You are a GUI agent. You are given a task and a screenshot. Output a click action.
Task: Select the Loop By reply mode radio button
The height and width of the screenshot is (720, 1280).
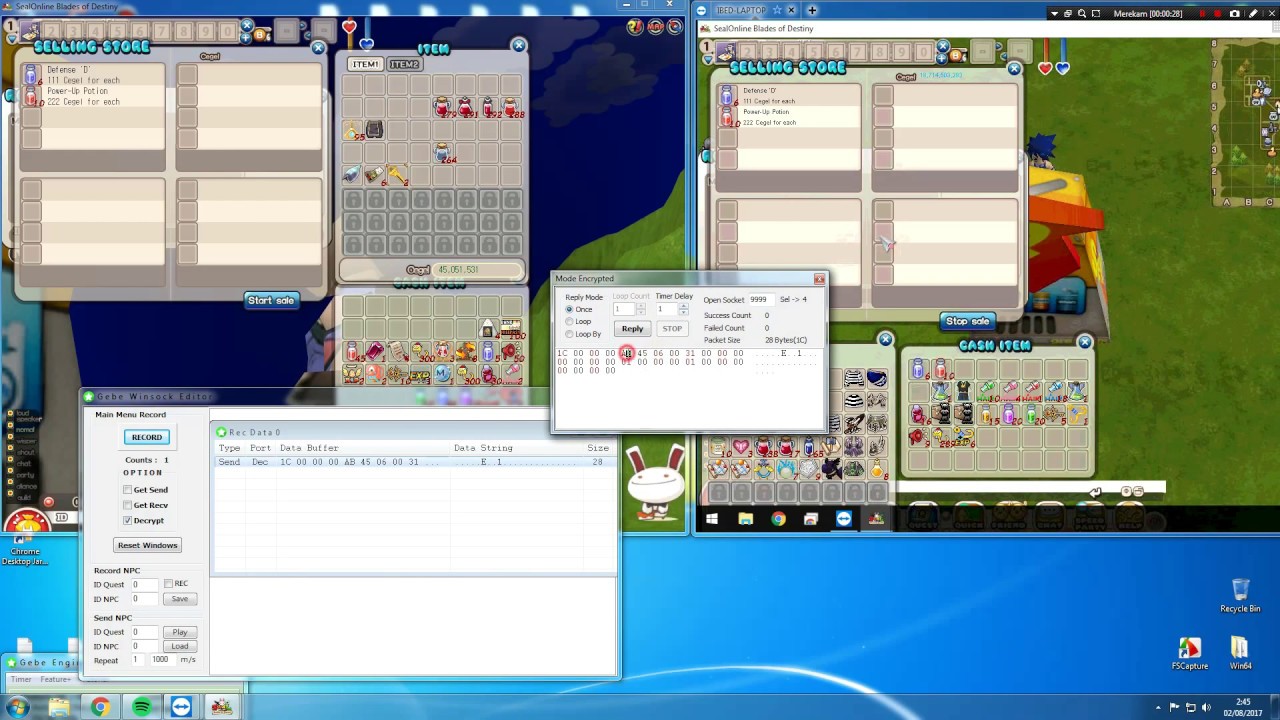[x=570, y=334]
